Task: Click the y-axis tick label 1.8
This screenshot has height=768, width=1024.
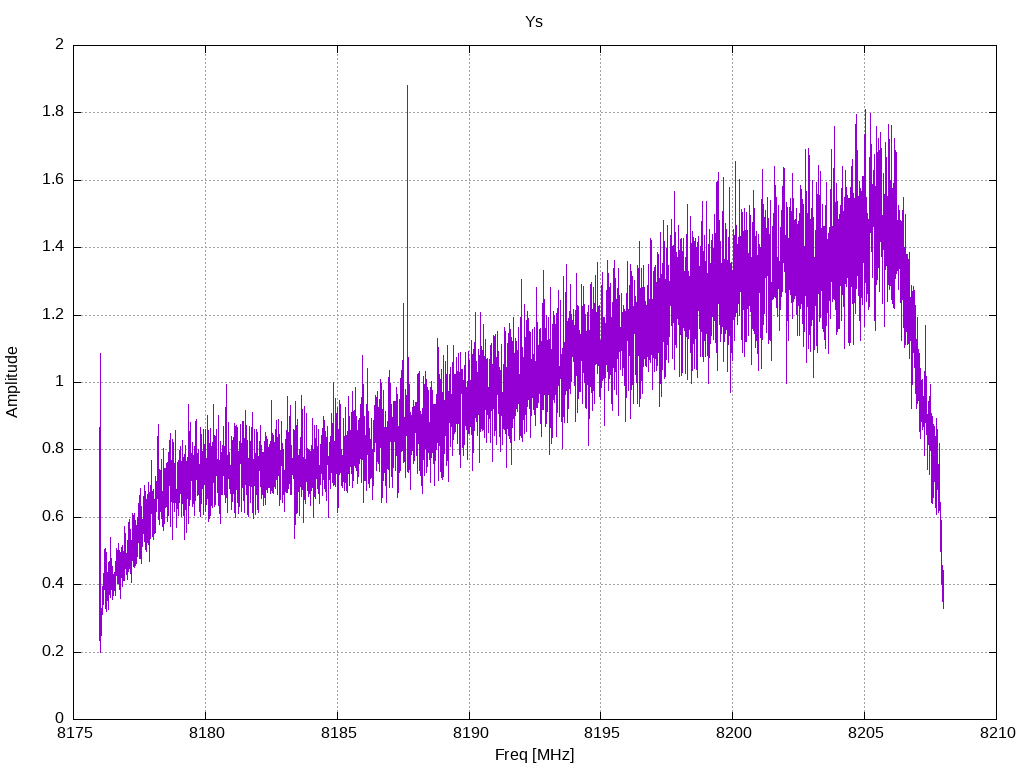Action: pyautogui.click(x=53, y=112)
